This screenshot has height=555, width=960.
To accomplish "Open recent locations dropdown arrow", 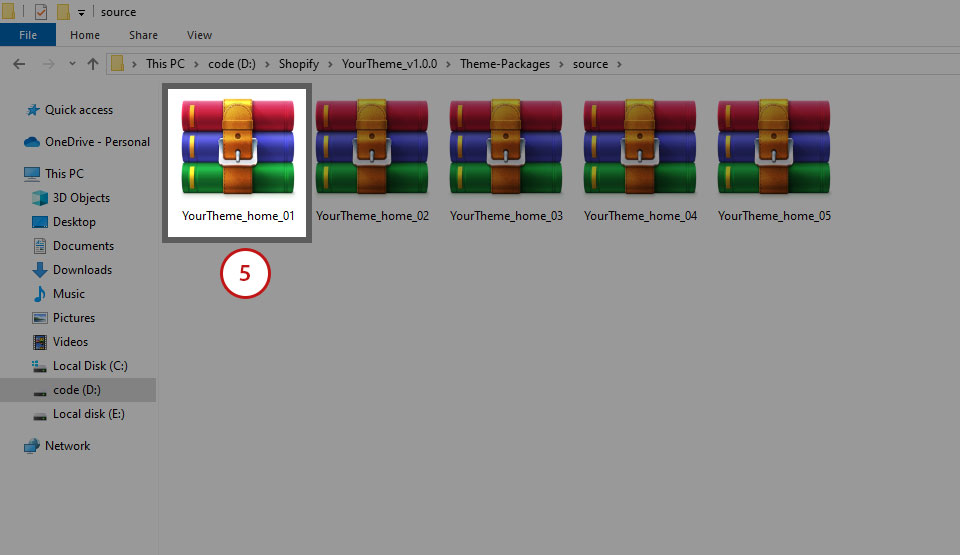I will click(x=69, y=64).
